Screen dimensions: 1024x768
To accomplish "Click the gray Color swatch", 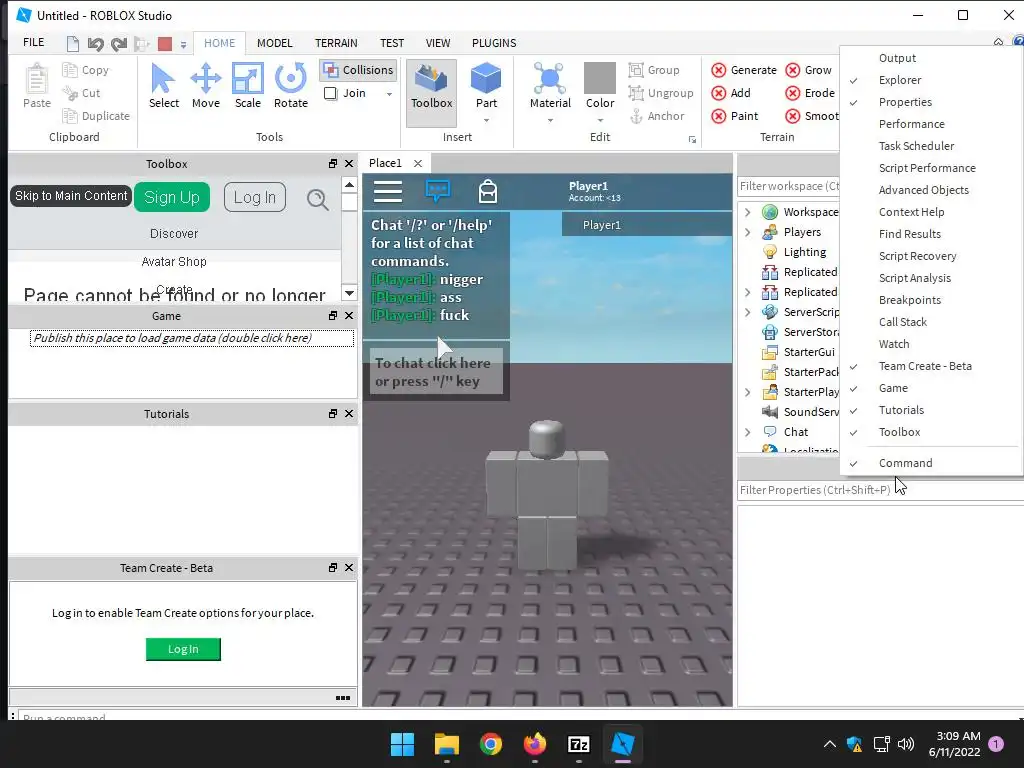I will (x=600, y=78).
